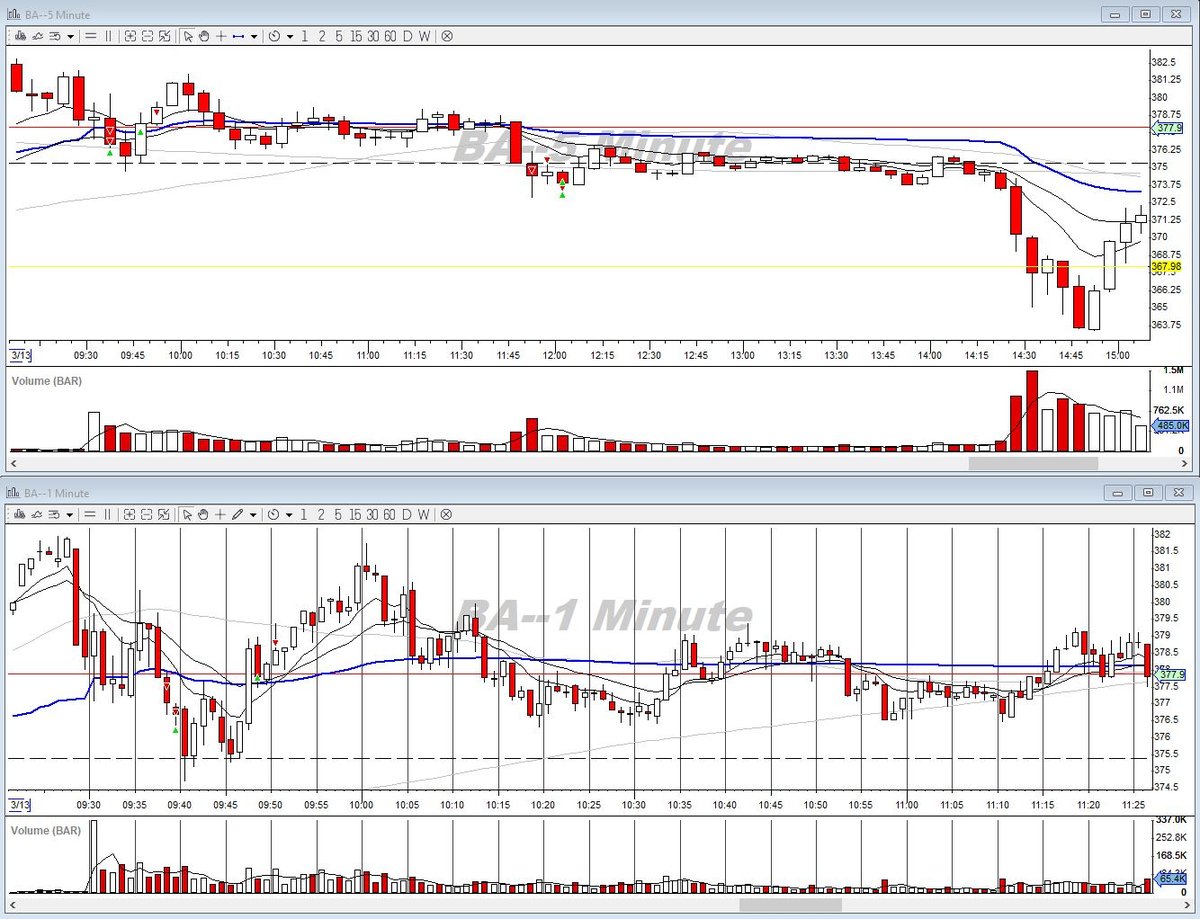Open chart type icon in BA 5 Minute toolbar

click(19, 36)
